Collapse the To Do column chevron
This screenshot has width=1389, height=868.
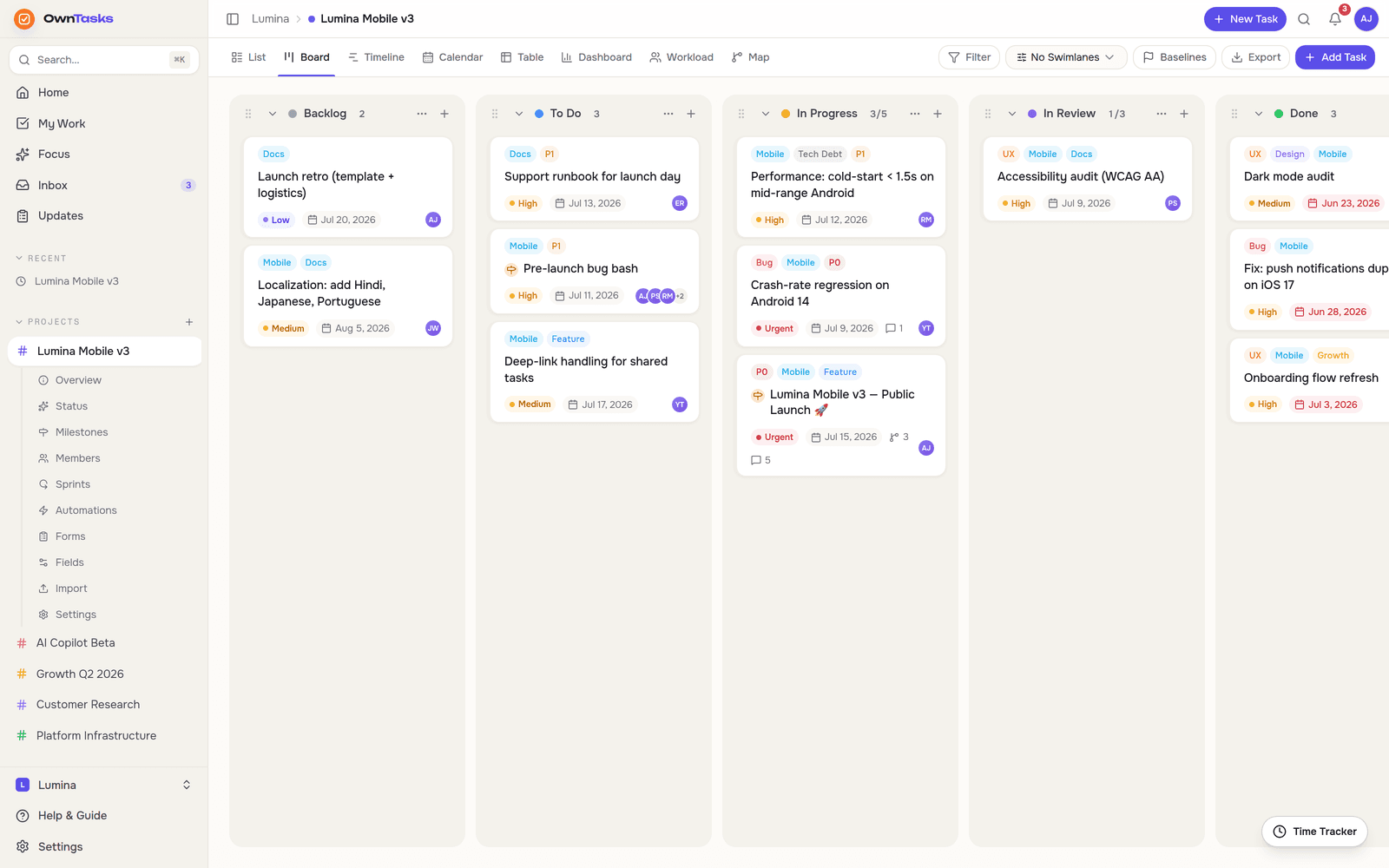[x=519, y=114]
